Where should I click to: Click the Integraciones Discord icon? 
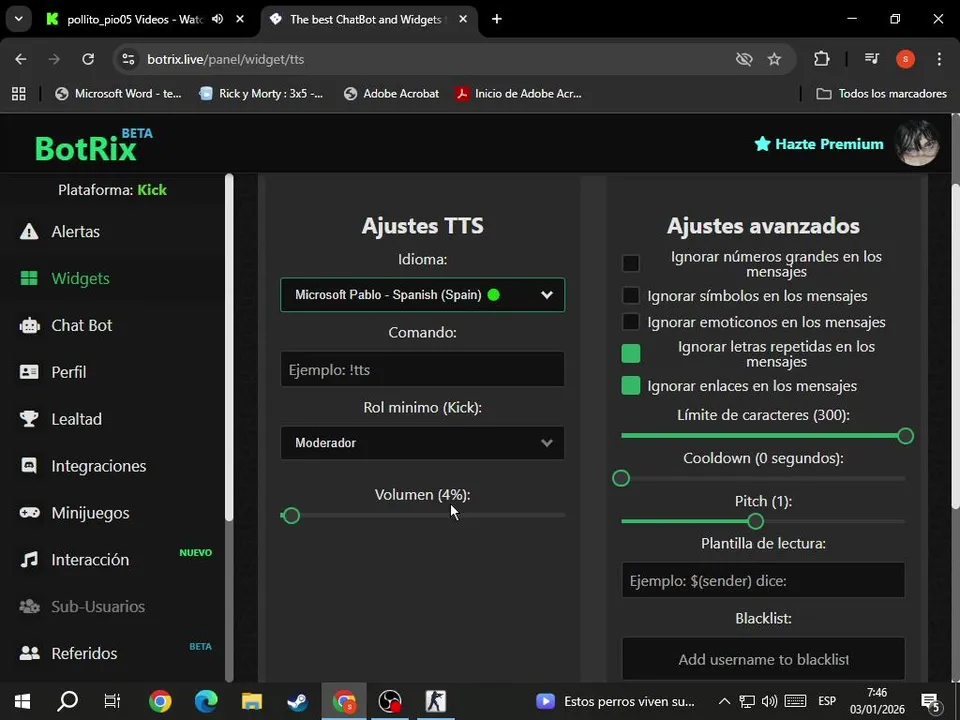tap(29, 466)
